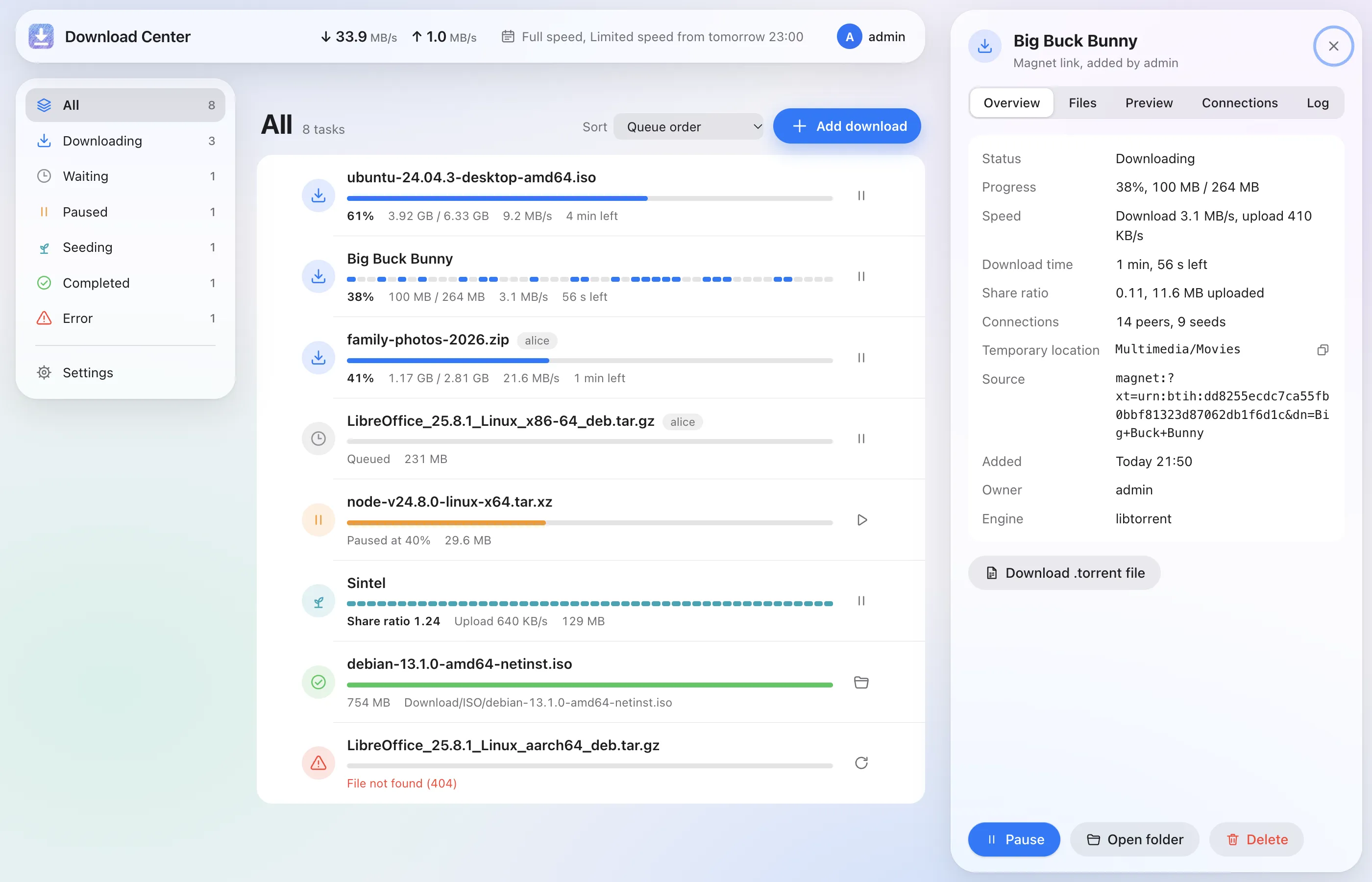The image size is (1372, 882).
Task: Click Download .torrent file button
Action: [1064, 572]
